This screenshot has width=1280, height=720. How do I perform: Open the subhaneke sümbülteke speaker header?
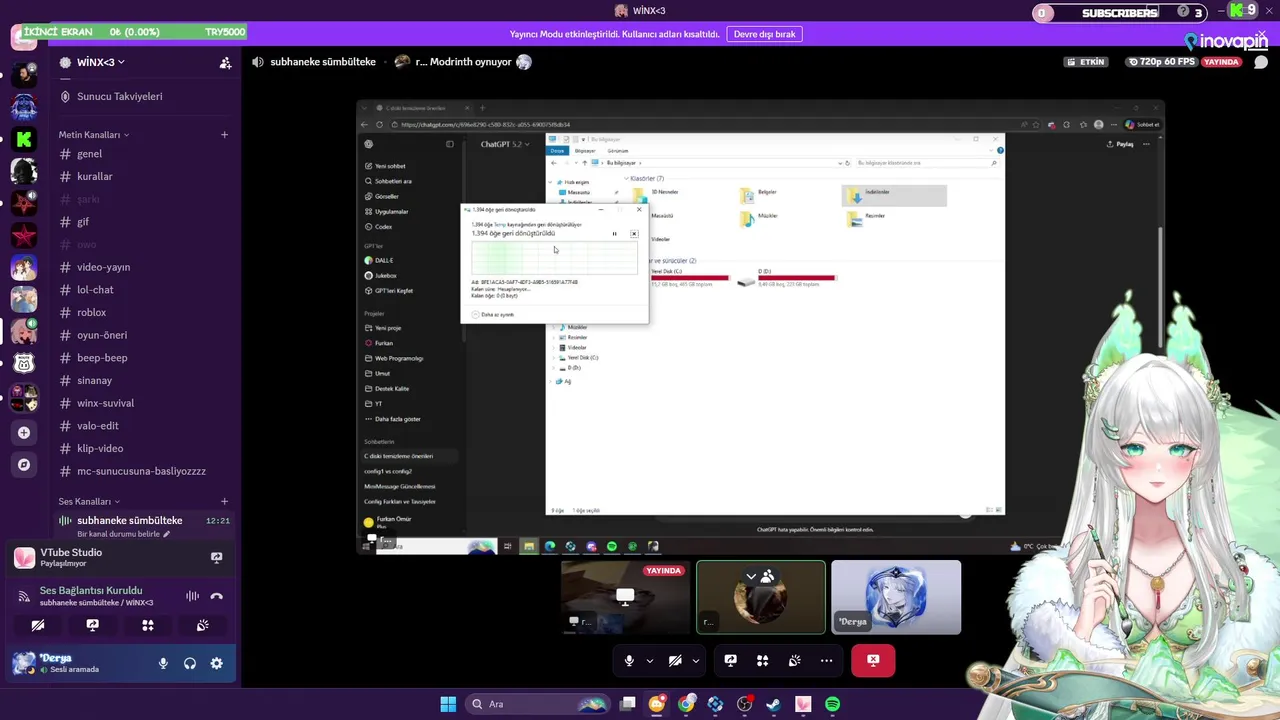pos(314,62)
